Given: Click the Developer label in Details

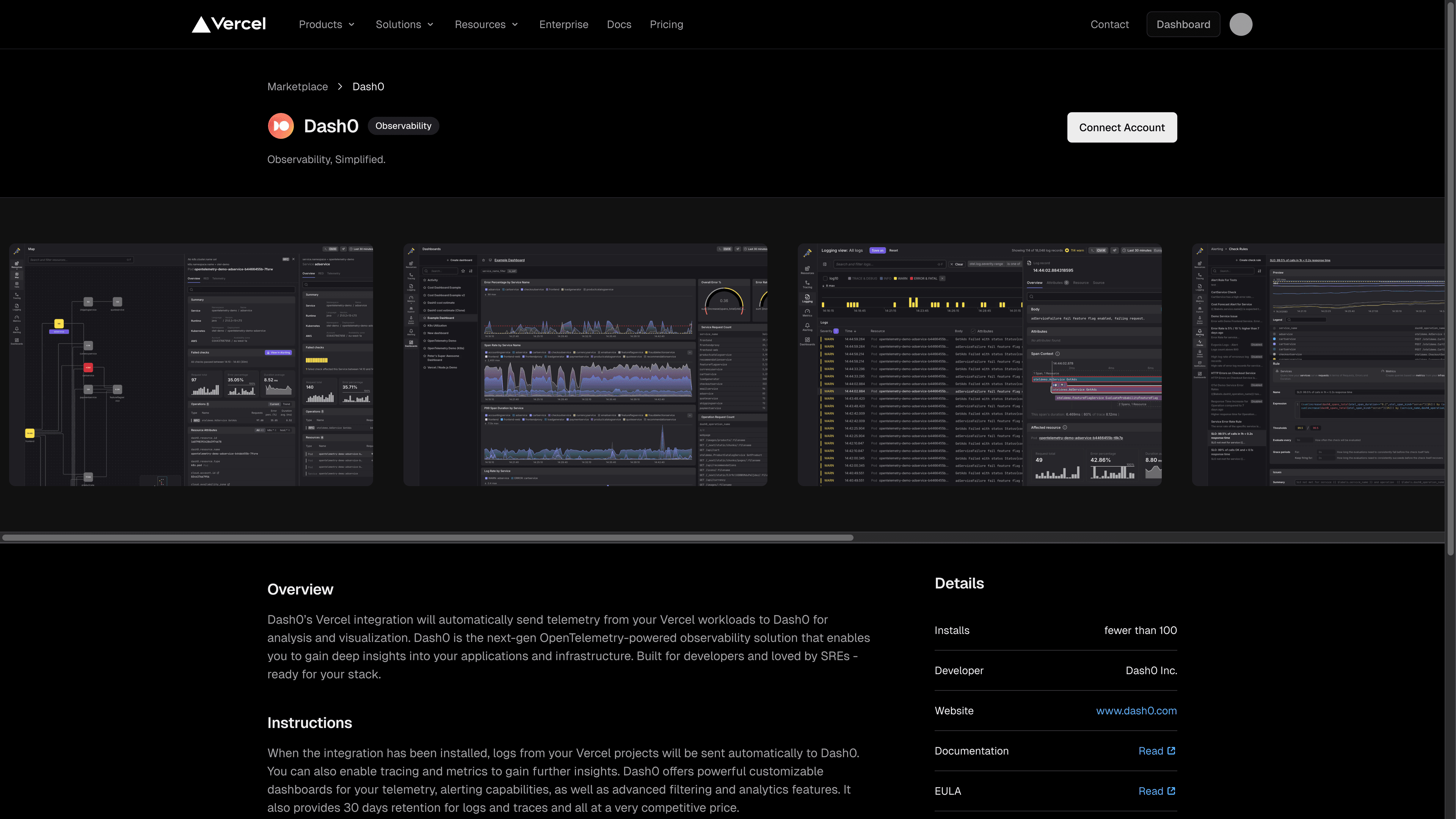Looking at the screenshot, I should pyautogui.click(x=959, y=670).
